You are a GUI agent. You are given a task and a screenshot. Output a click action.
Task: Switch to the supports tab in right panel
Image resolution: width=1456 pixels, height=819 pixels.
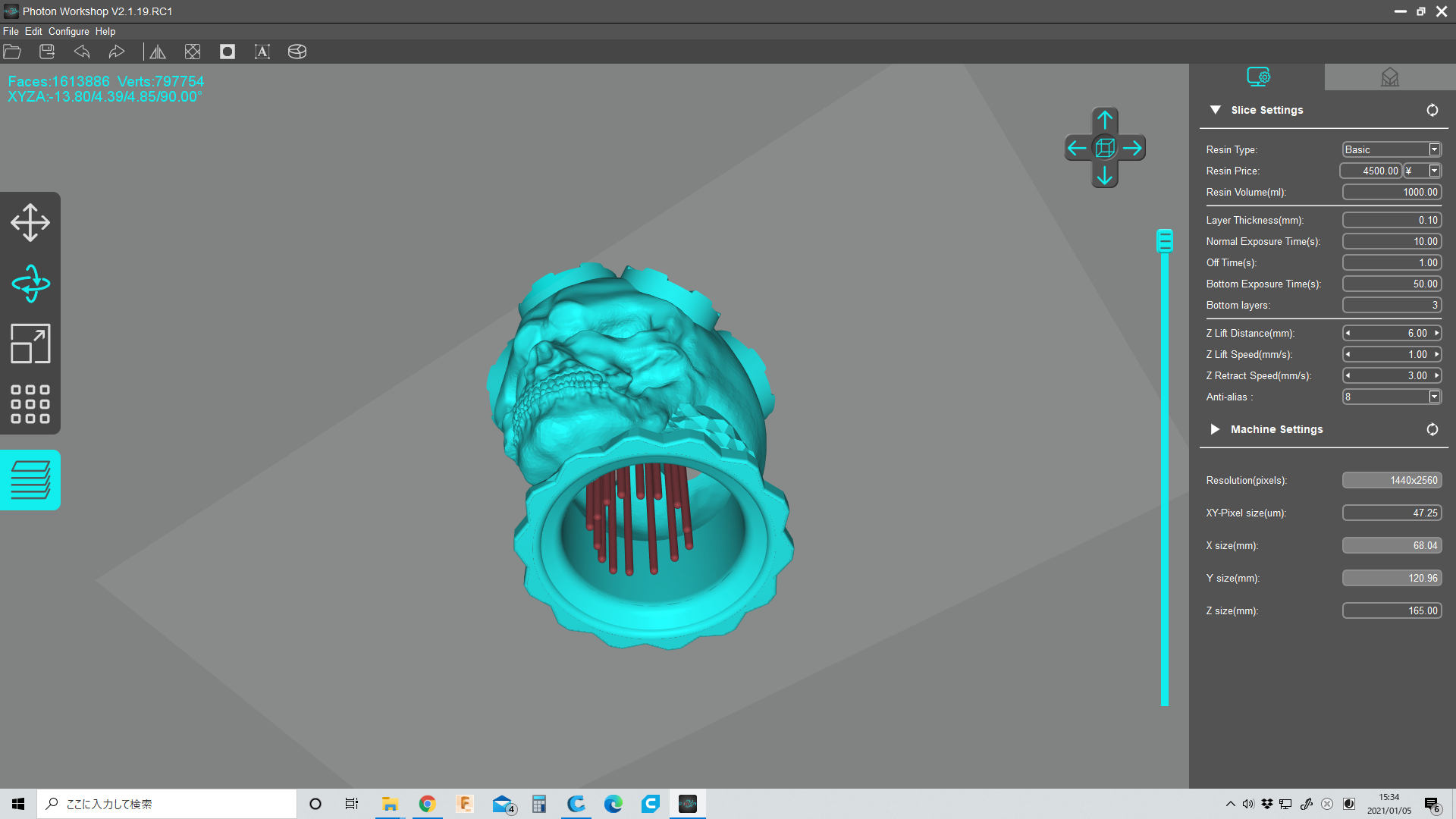pyautogui.click(x=1389, y=77)
